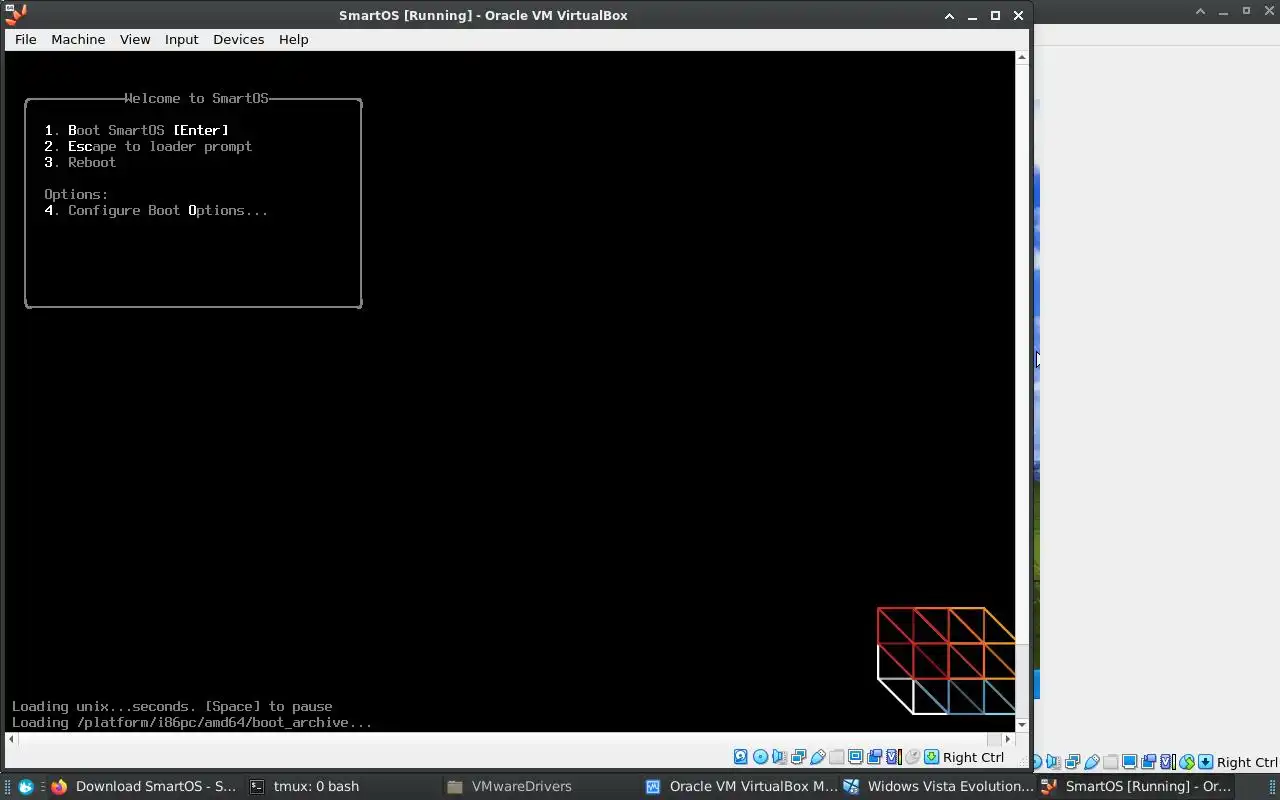Click the USB icon in the background VM window status bar
This screenshot has height=800, width=1280.
tap(1092, 762)
